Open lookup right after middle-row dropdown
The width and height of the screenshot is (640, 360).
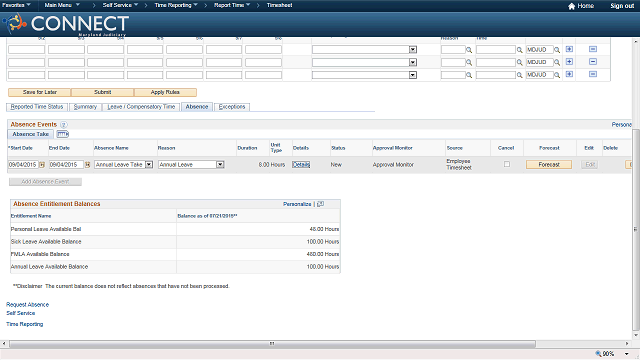coord(469,62)
